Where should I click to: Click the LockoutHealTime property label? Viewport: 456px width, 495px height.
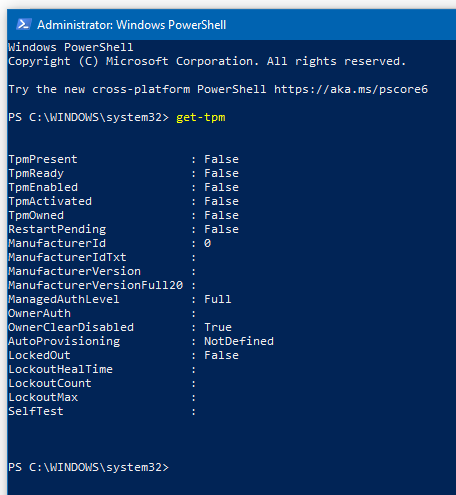tap(60, 369)
